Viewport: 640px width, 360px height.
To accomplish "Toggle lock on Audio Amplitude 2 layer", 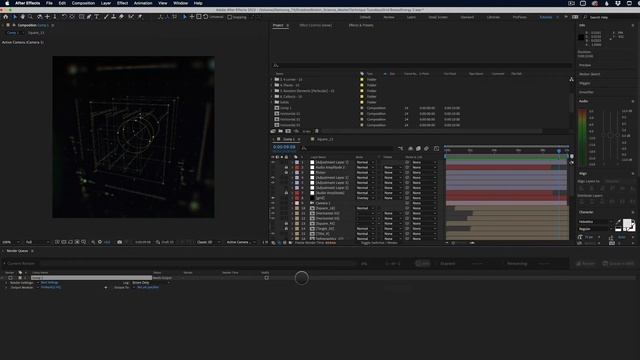I will [x=286, y=167].
